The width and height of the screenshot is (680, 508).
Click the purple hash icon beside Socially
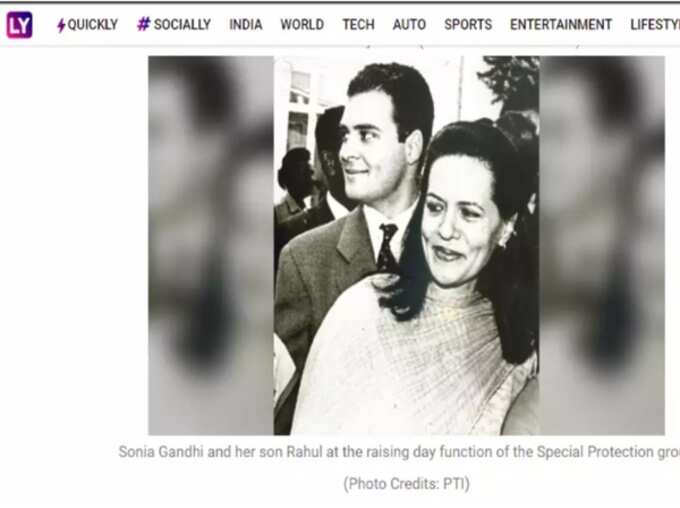(144, 24)
